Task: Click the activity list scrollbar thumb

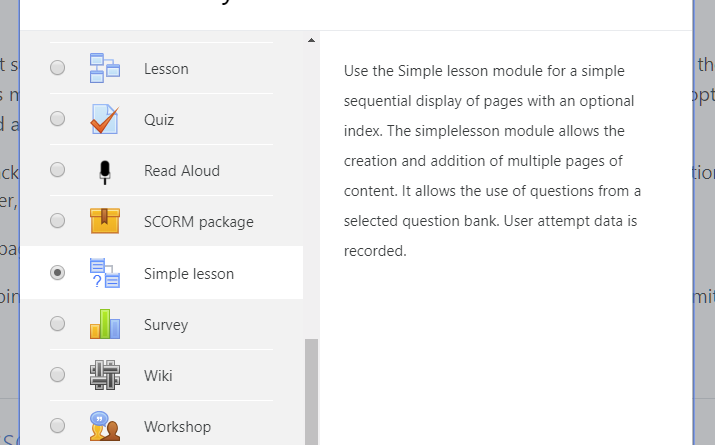Action: pos(311,392)
